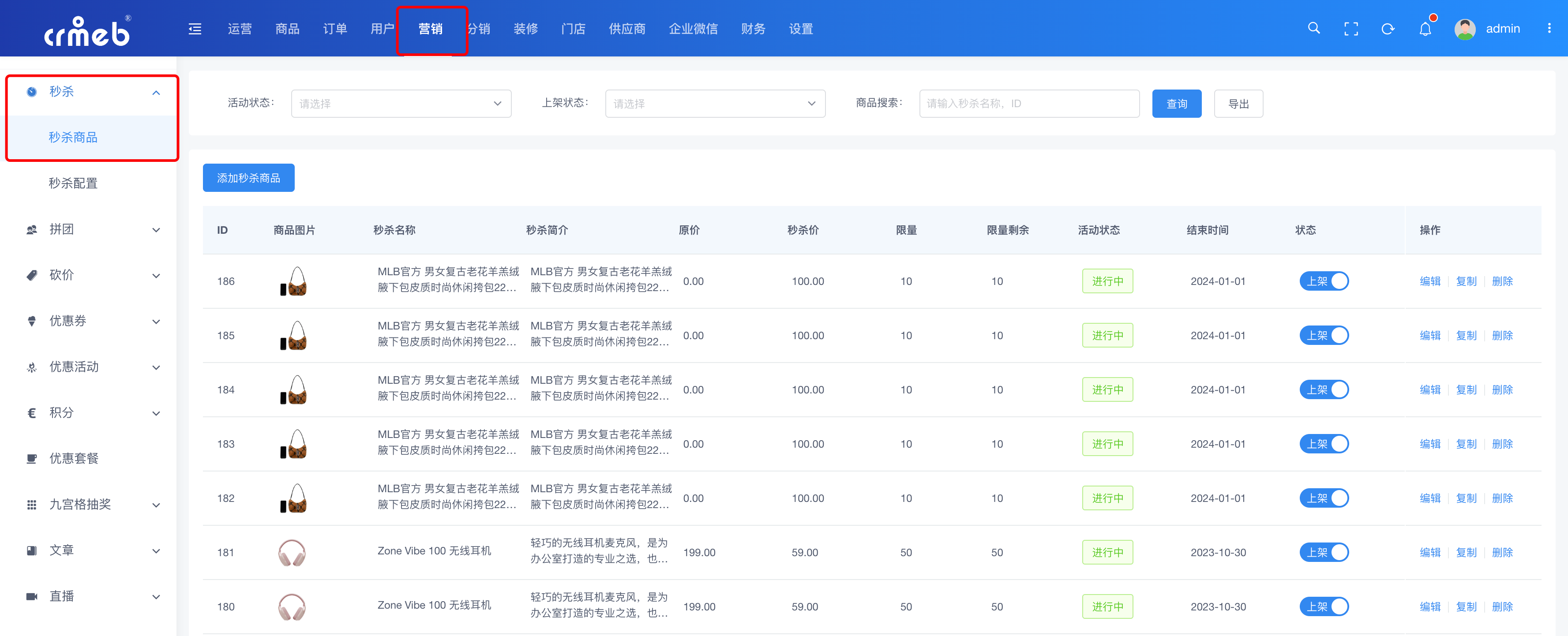Click the 进行中 status tag for ID 182
The width and height of the screenshot is (1568, 636).
click(1107, 498)
